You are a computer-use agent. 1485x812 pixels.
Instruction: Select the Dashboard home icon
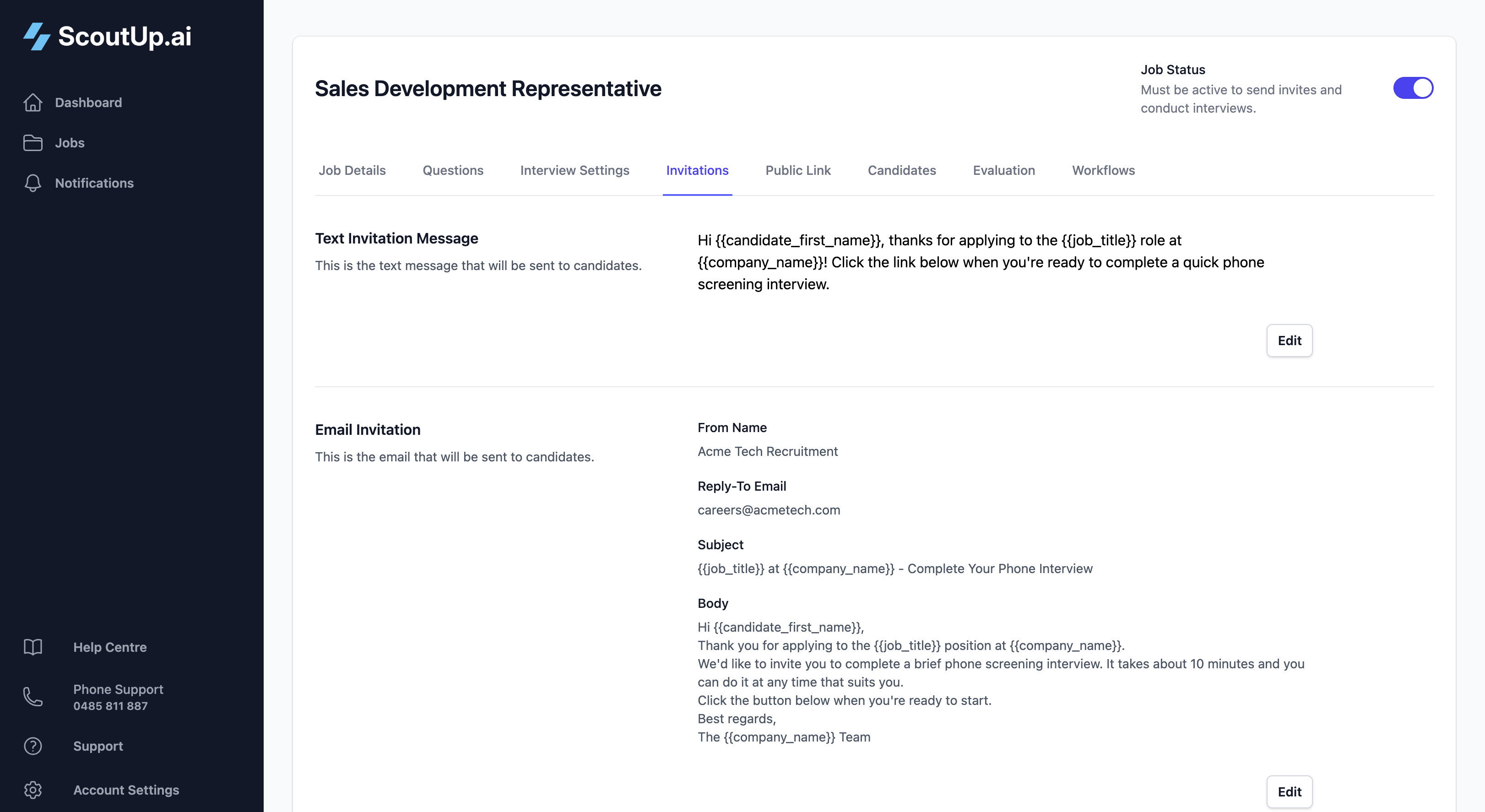coord(33,102)
